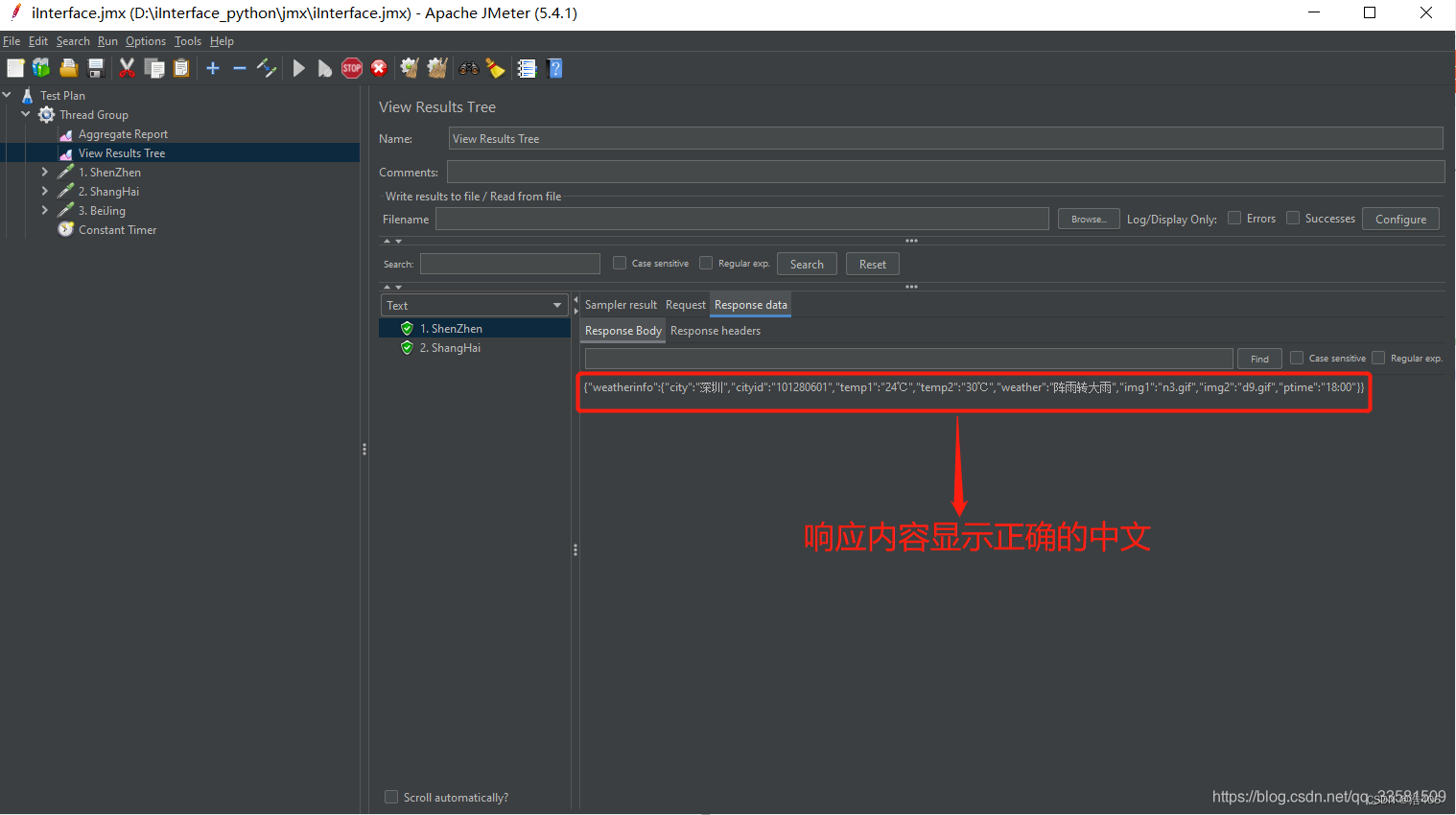Viewport: 1456px width, 815px height.
Task: Click the Configure button
Action: pyautogui.click(x=1400, y=219)
